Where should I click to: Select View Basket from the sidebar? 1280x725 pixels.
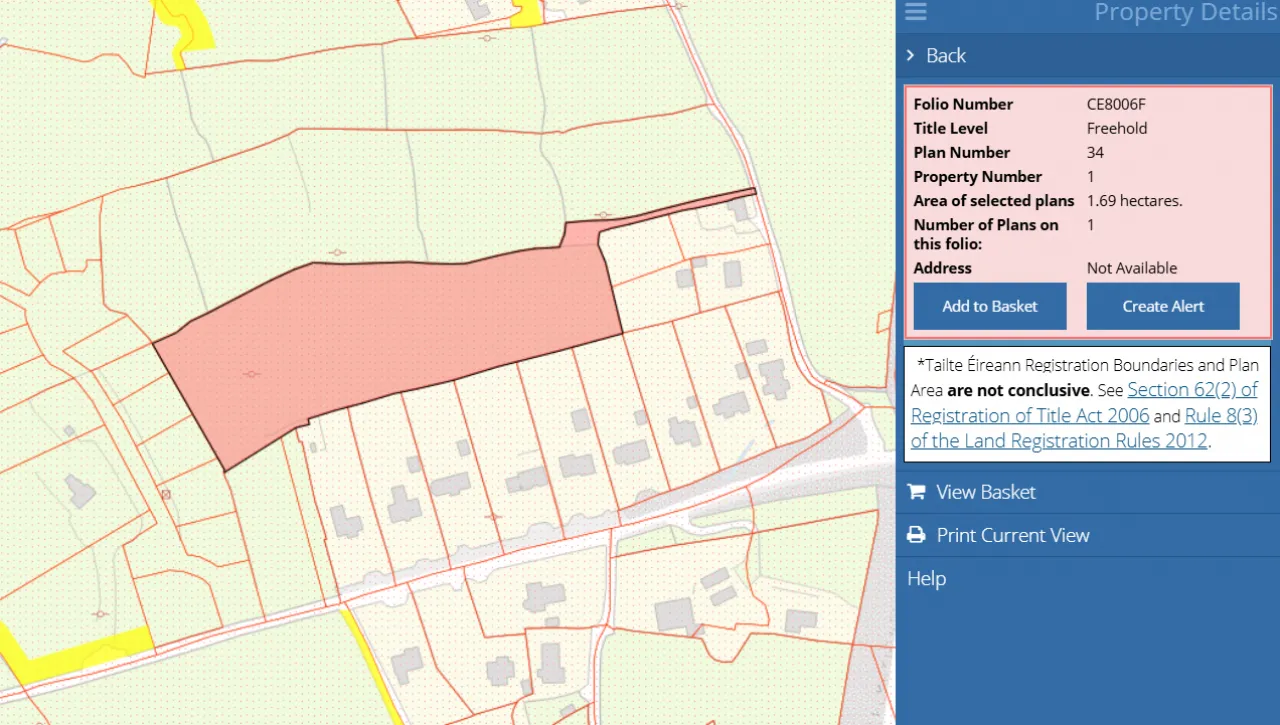[x=985, y=491]
